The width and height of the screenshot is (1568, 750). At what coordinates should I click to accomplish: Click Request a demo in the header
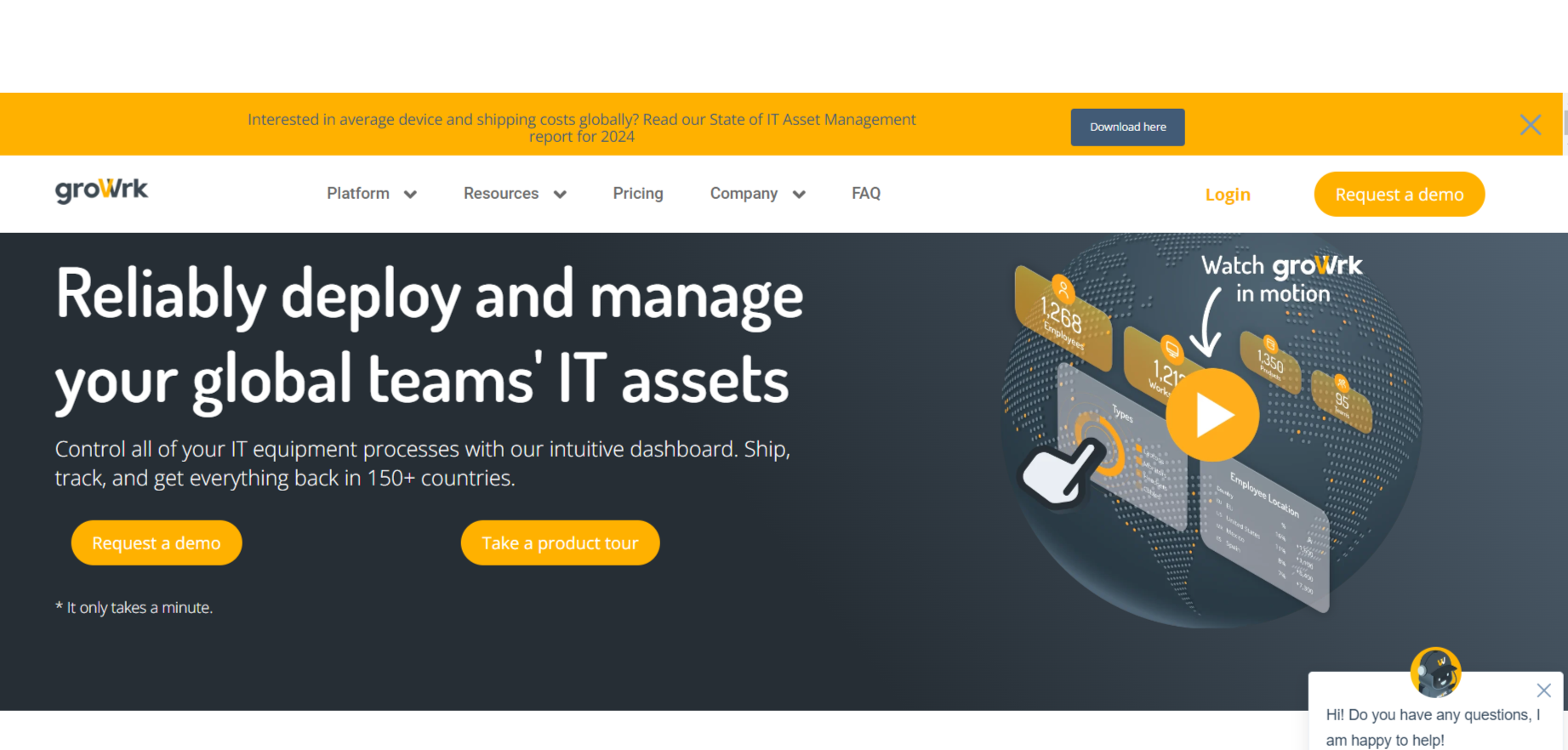(x=1399, y=194)
